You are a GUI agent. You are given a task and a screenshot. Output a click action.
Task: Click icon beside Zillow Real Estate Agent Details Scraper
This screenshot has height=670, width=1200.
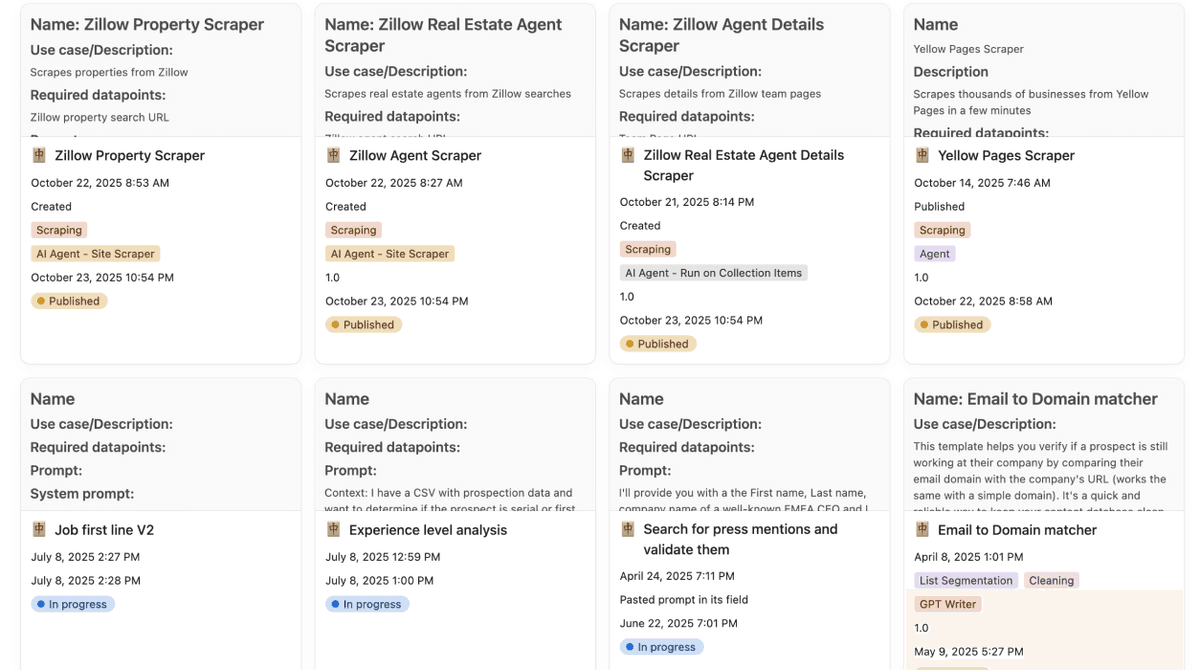pyautogui.click(x=628, y=155)
